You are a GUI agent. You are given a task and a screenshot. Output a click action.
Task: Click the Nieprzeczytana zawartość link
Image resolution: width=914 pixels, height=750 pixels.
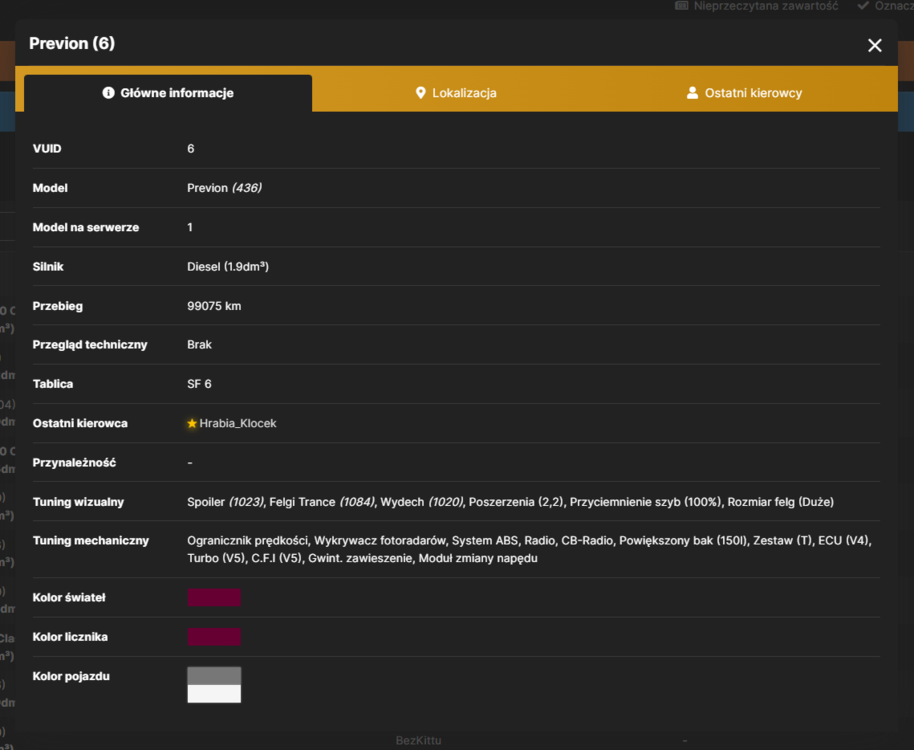tap(765, 6)
